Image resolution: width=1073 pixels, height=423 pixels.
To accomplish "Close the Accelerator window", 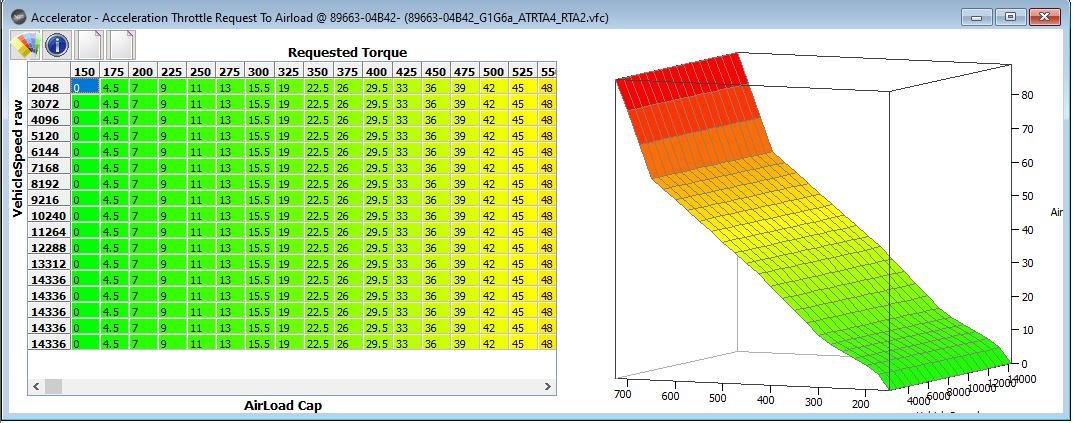I will [1044, 16].
